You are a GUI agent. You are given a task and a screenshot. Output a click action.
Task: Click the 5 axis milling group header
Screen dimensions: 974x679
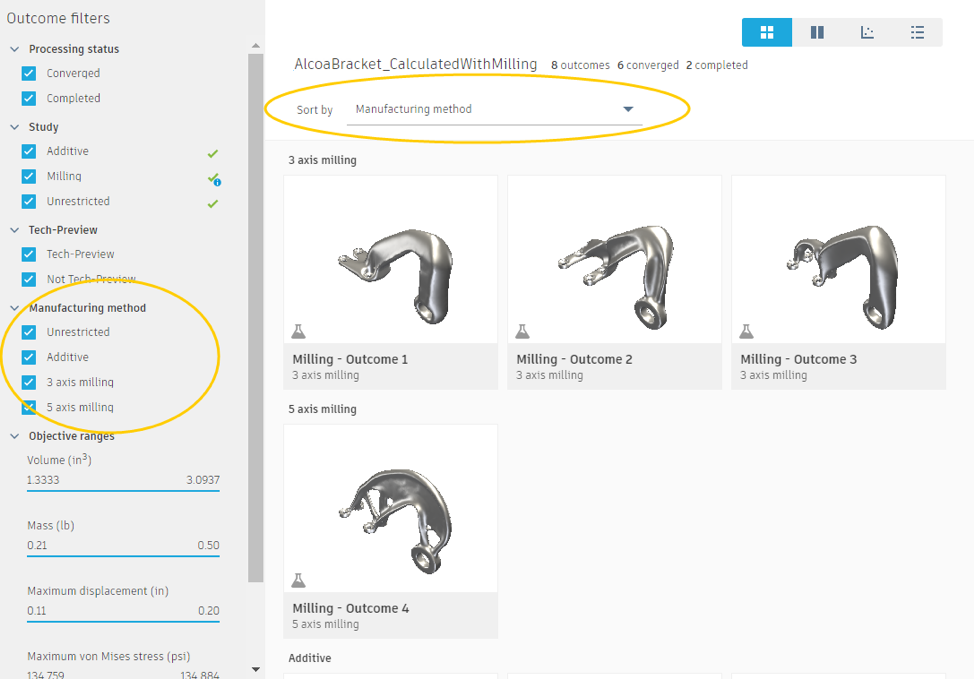[322, 409]
